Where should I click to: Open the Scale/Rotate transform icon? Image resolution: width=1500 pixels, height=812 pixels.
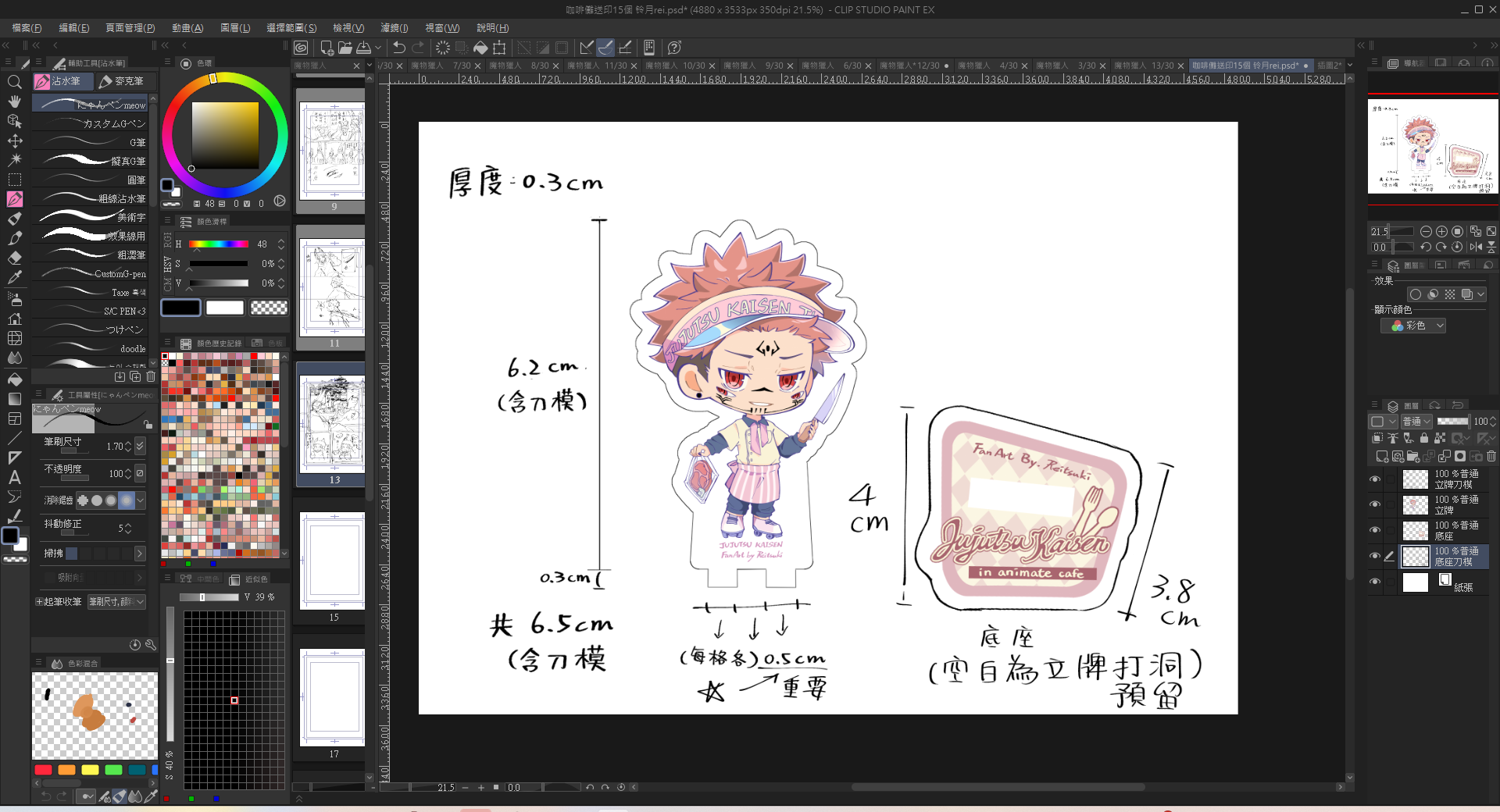click(499, 48)
